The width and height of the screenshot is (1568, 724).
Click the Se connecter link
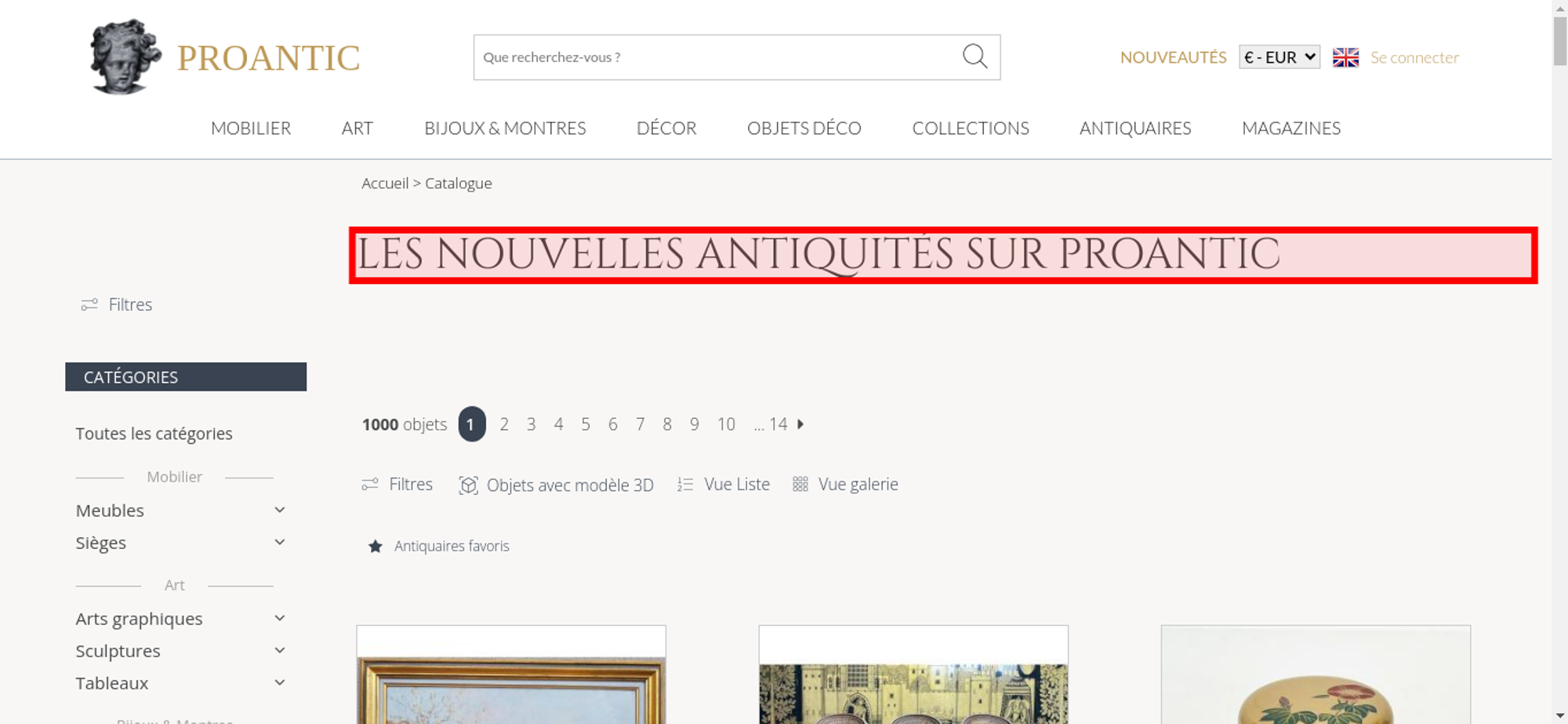[x=1414, y=57]
